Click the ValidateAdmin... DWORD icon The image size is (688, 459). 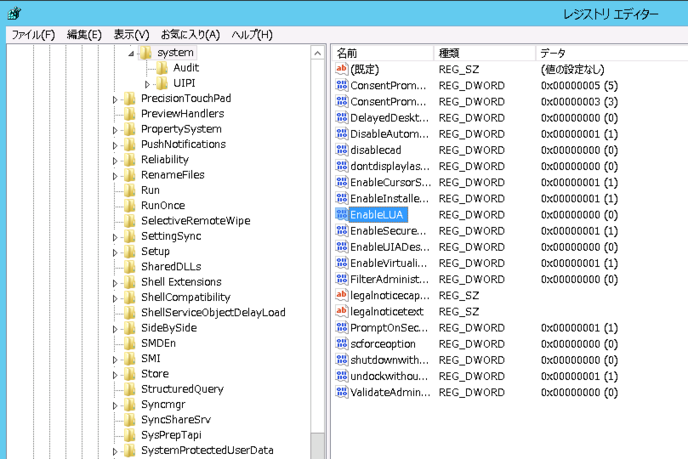pyautogui.click(x=341, y=392)
